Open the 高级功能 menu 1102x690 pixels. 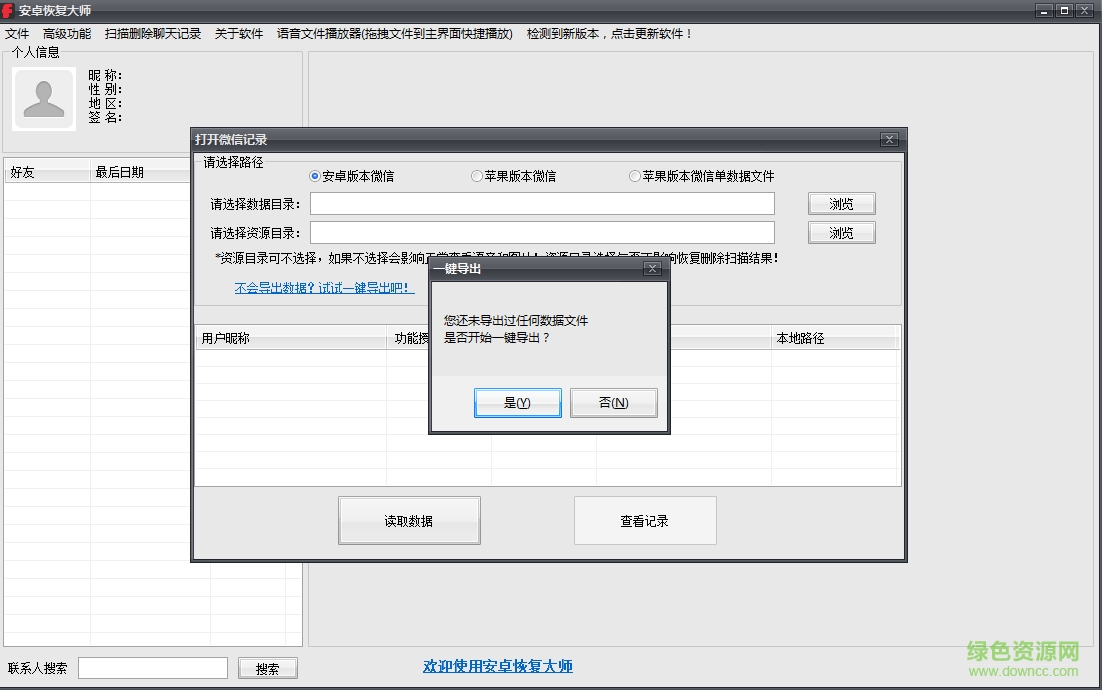[x=66, y=32]
